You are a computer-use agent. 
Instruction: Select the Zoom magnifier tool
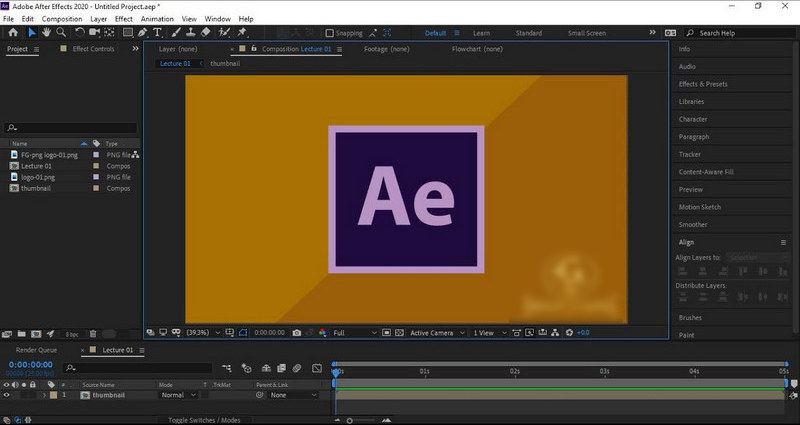coord(61,32)
